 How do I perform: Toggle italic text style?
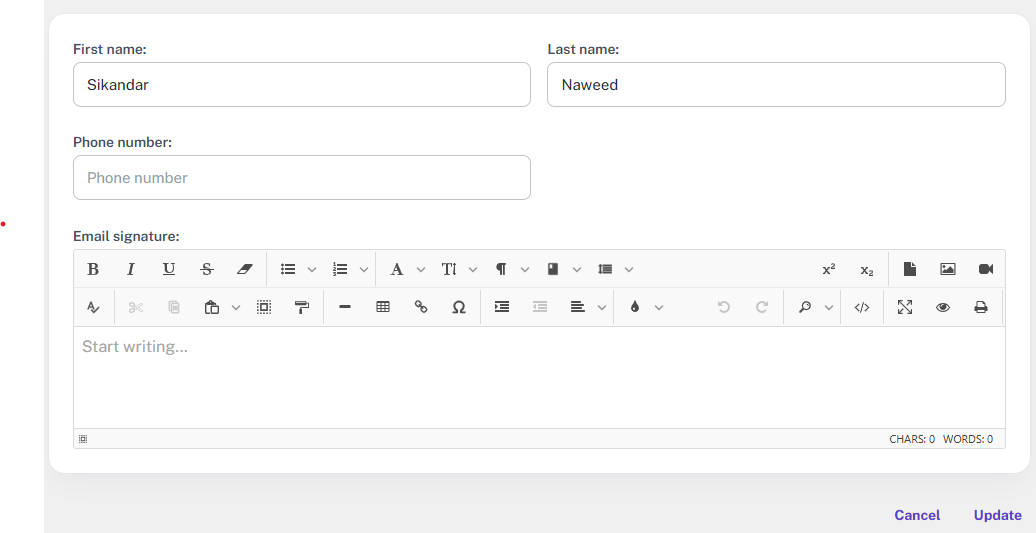131,269
